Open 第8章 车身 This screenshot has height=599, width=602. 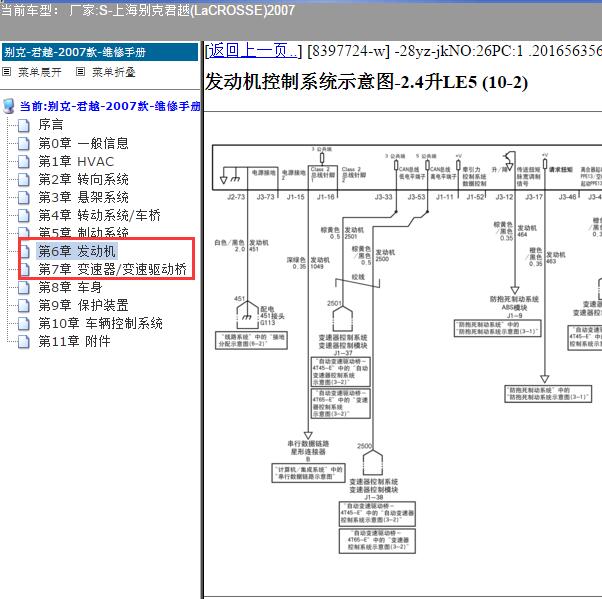pos(70,288)
